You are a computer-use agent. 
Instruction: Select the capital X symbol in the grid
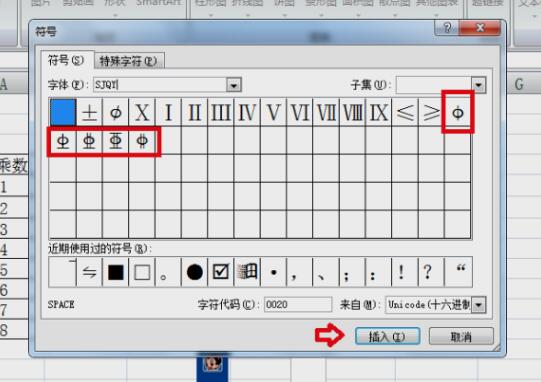click(x=142, y=112)
